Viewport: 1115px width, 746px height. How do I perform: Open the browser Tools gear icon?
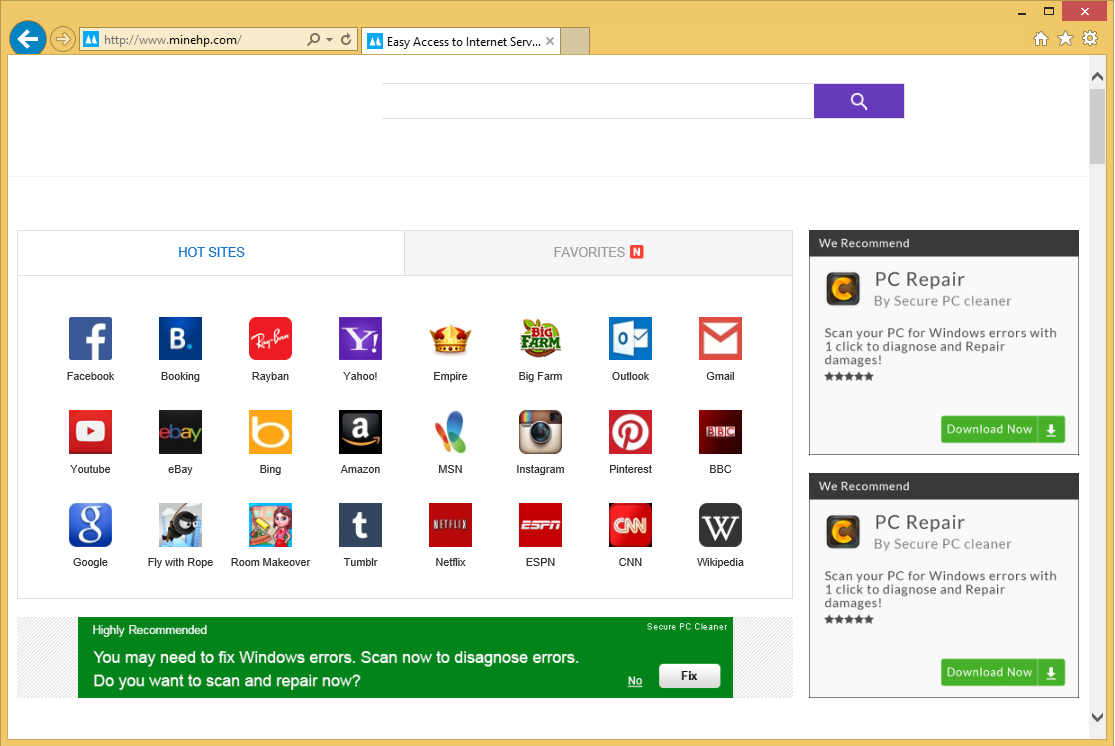point(1089,38)
